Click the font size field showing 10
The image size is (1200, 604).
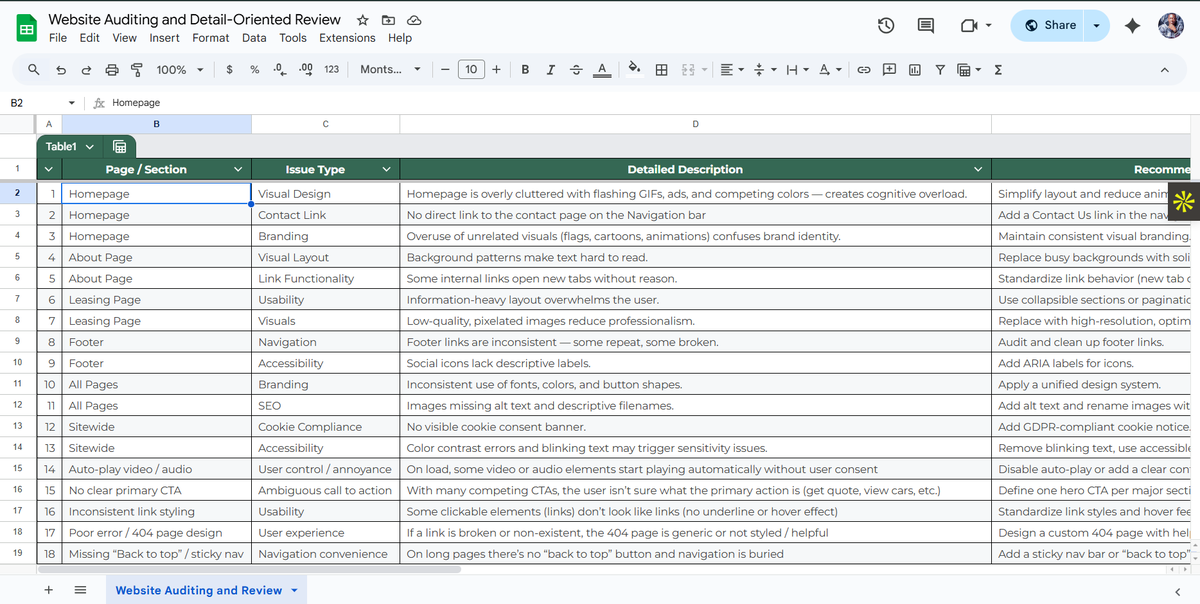(471, 70)
